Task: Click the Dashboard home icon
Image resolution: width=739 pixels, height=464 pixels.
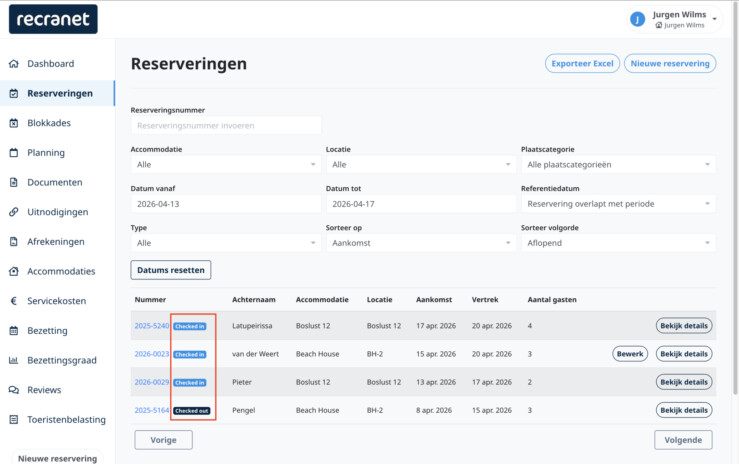Action: point(14,64)
